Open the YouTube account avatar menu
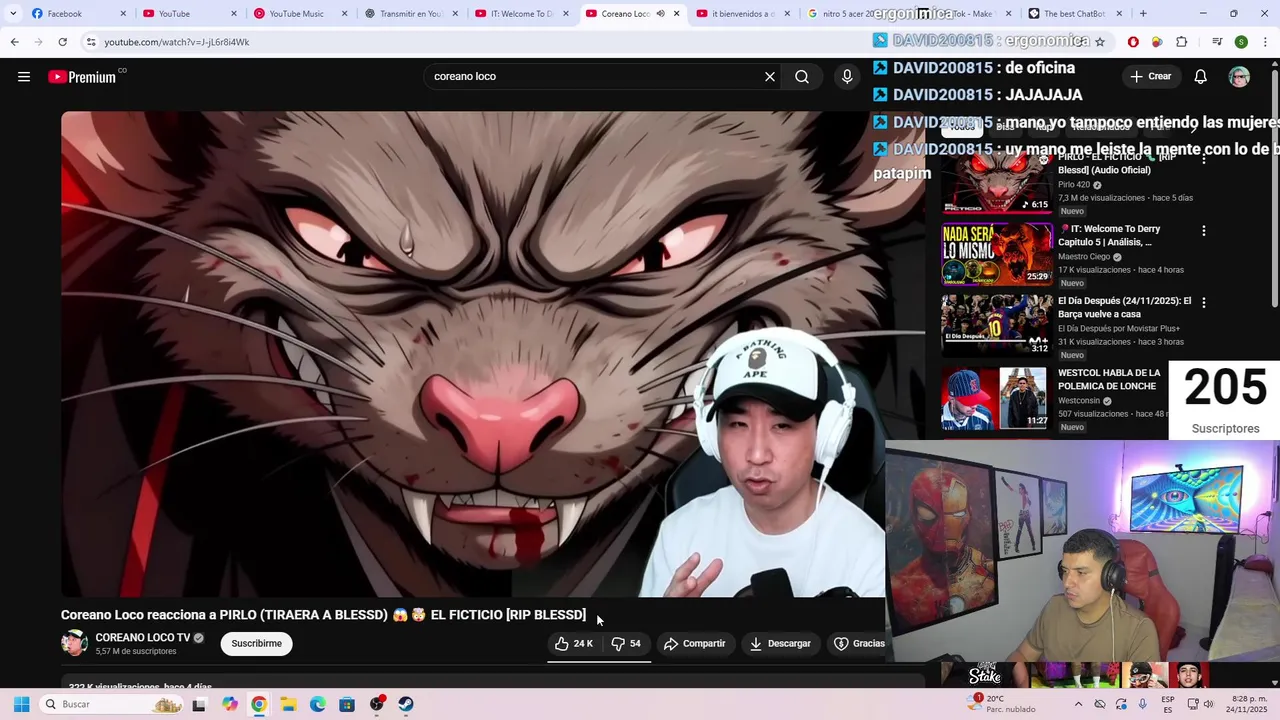The image size is (1280, 720). click(x=1239, y=77)
